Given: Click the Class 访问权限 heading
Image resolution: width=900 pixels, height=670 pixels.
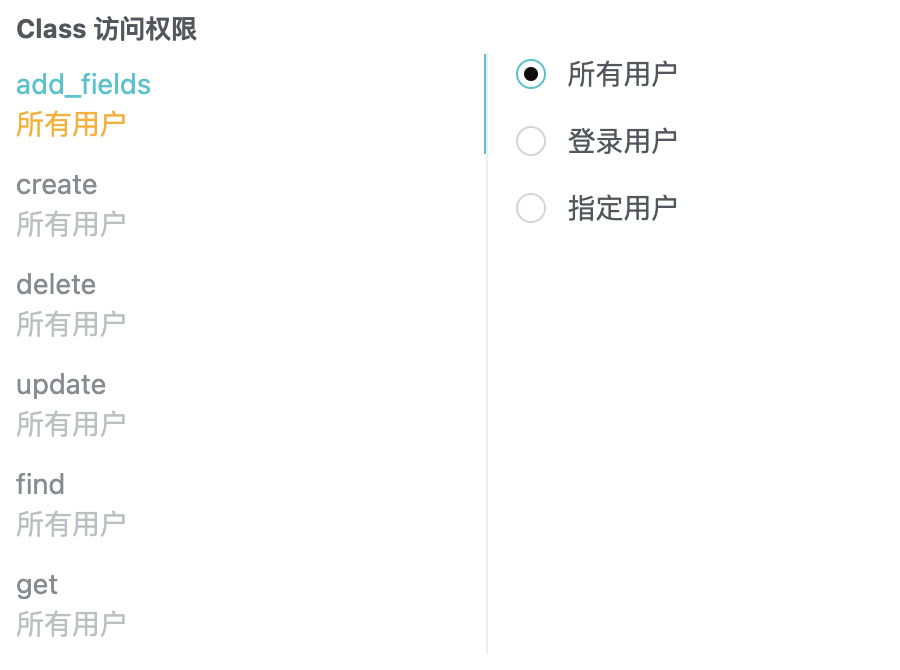Looking at the screenshot, I should (x=106, y=30).
